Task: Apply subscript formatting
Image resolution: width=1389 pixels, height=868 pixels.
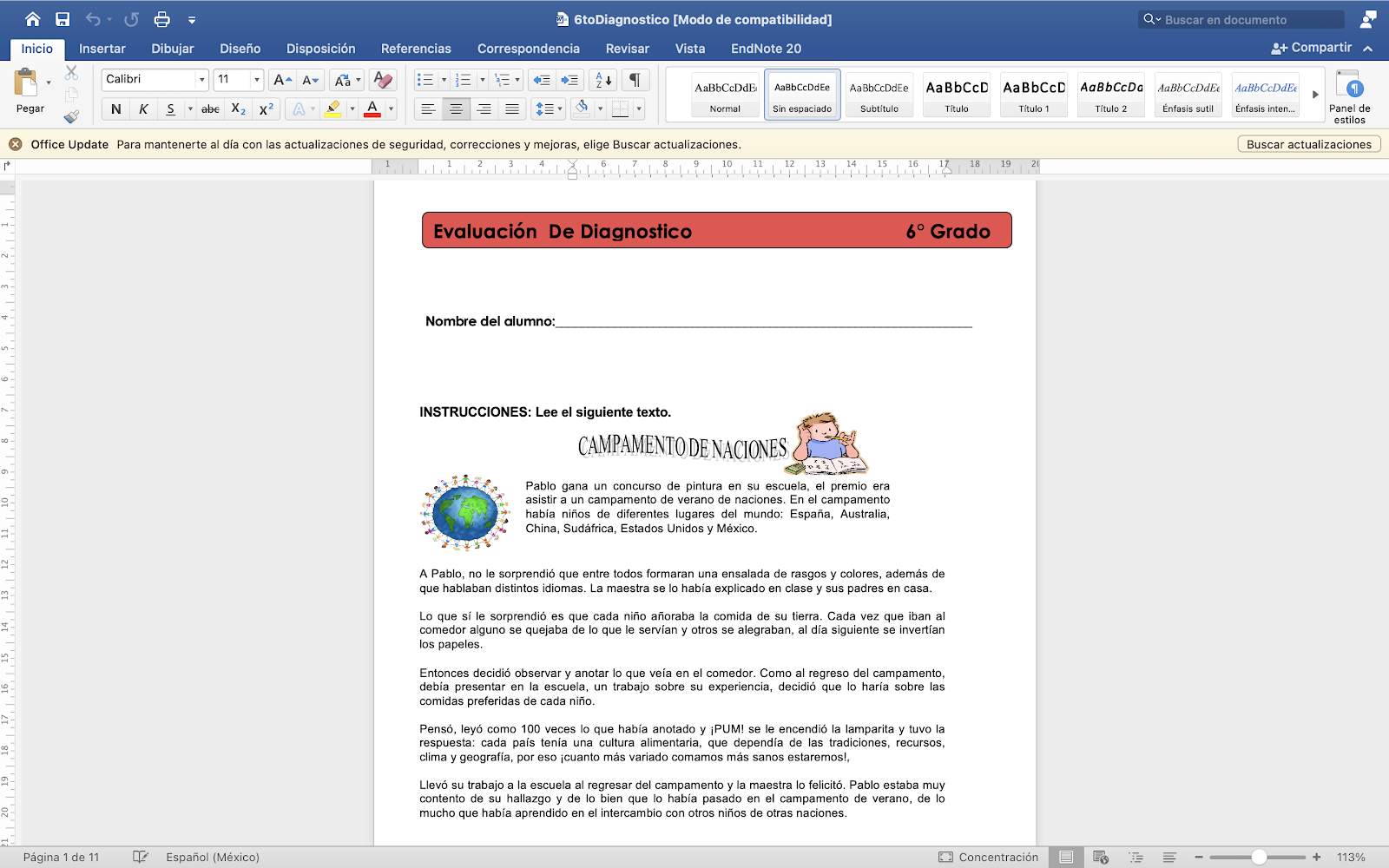Action: coord(238,108)
